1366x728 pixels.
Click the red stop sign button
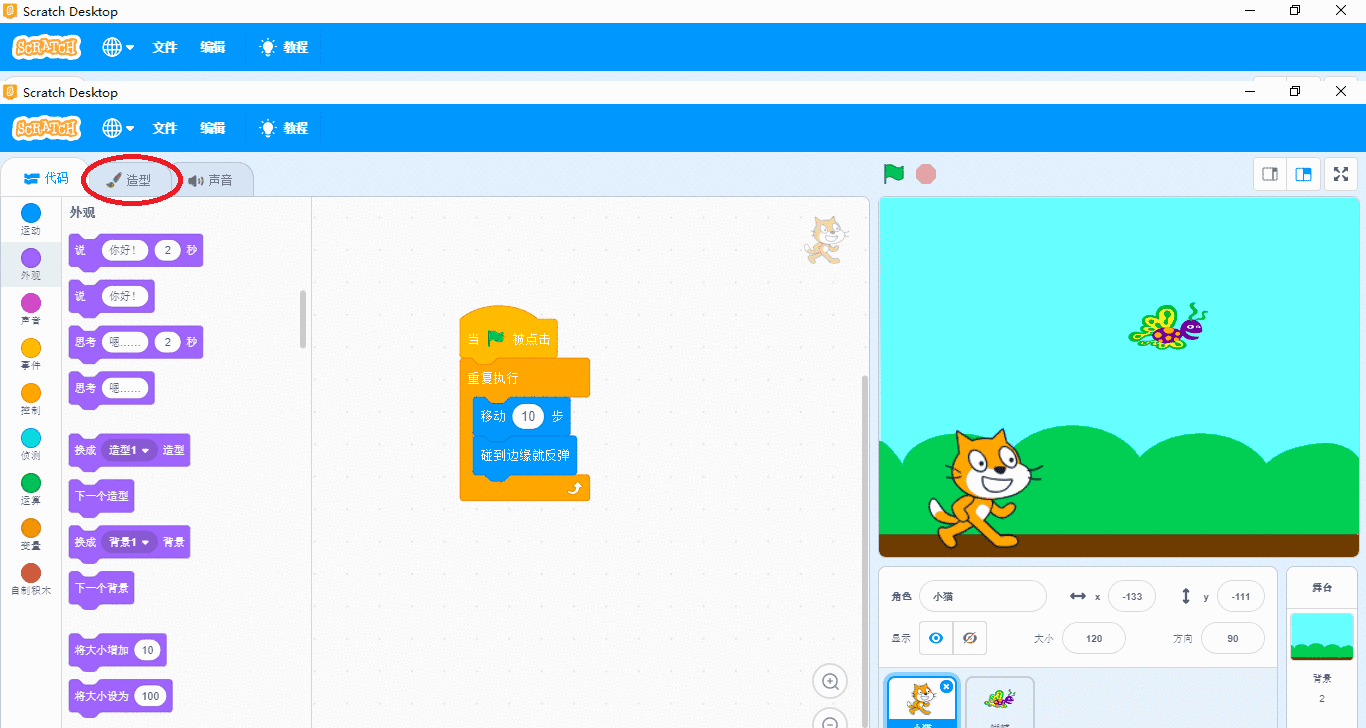coord(926,174)
